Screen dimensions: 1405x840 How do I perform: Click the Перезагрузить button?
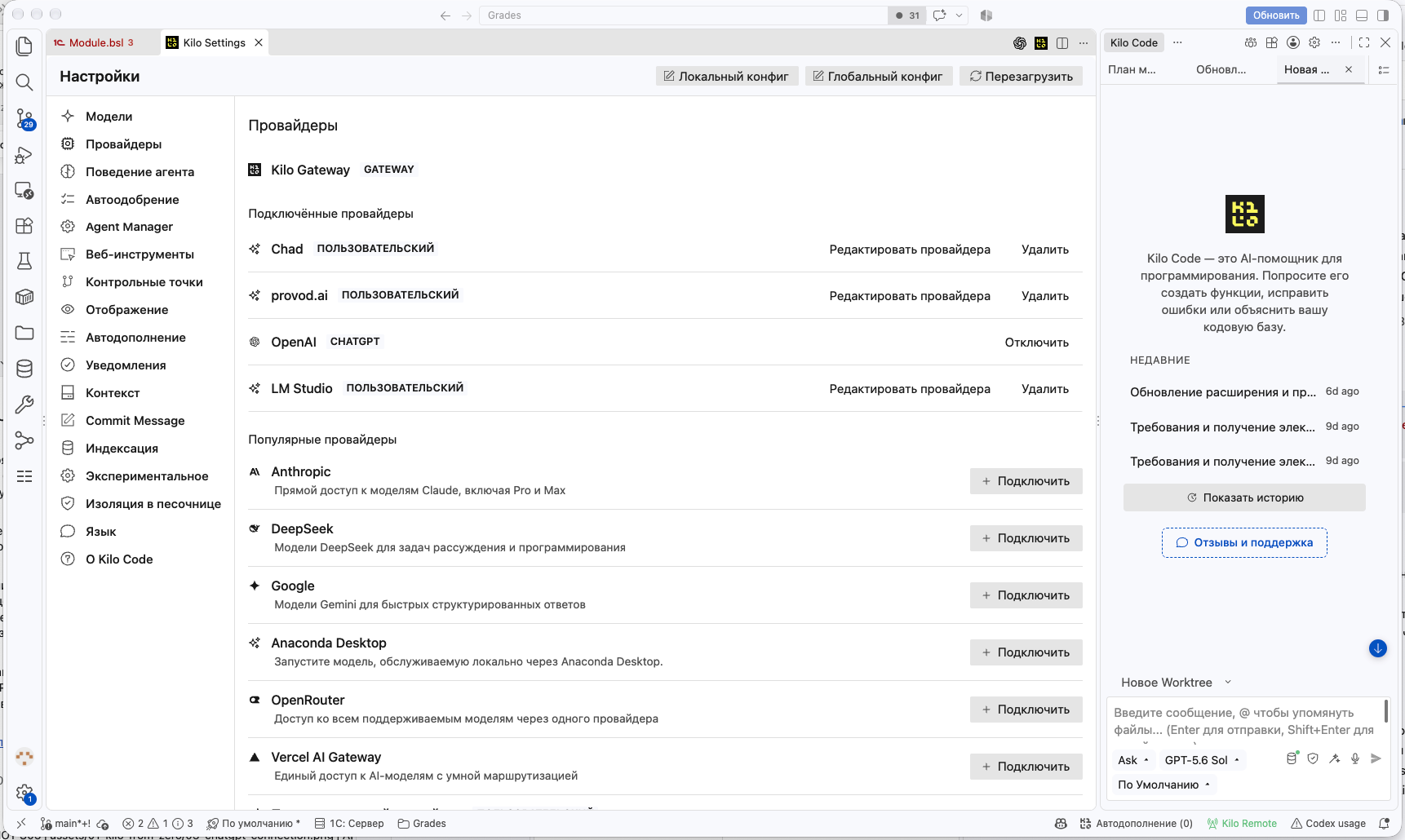click(1021, 76)
